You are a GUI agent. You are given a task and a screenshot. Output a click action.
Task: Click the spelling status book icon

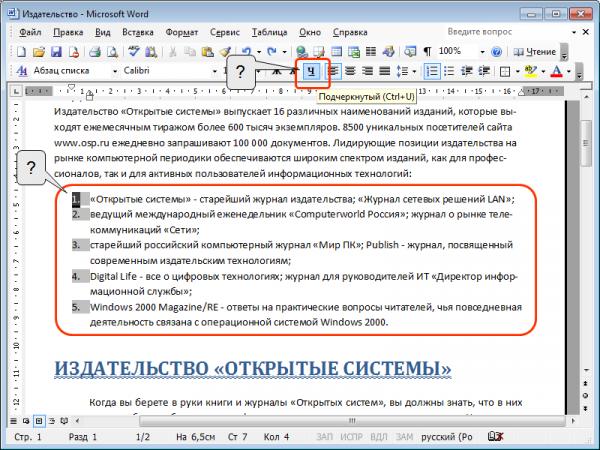click(495, 437)
